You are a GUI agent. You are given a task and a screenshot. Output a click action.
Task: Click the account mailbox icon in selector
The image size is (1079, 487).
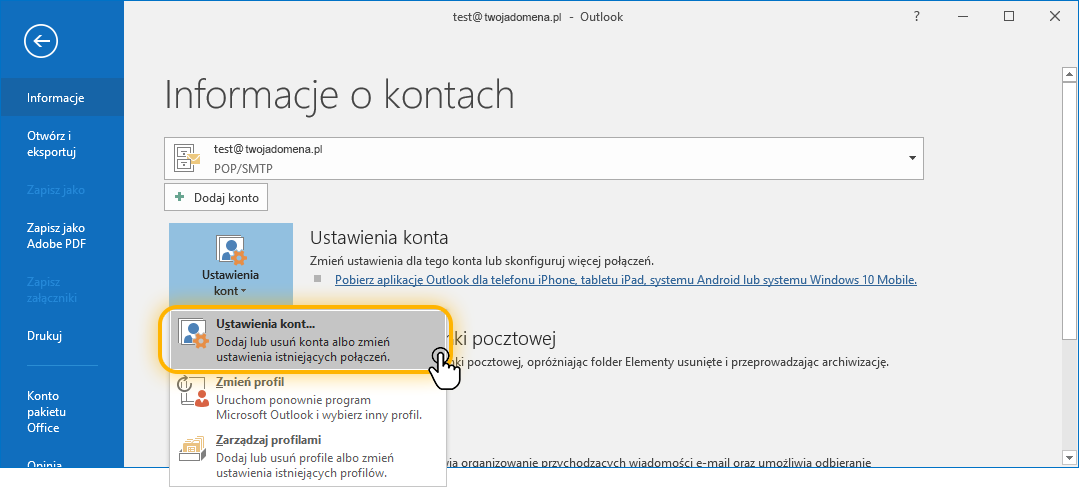[x=186, y=158]
